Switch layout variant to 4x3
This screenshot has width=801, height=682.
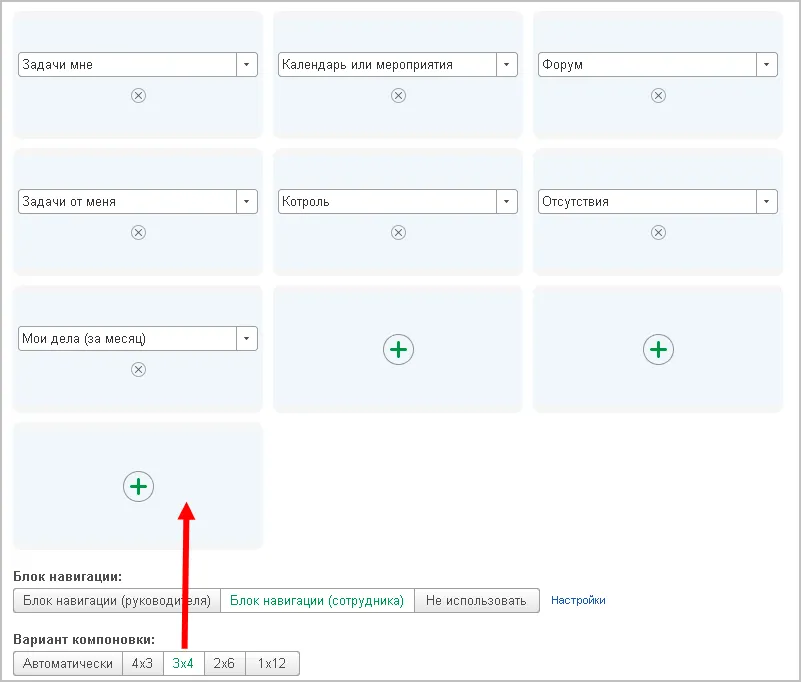tap(143, 663)
